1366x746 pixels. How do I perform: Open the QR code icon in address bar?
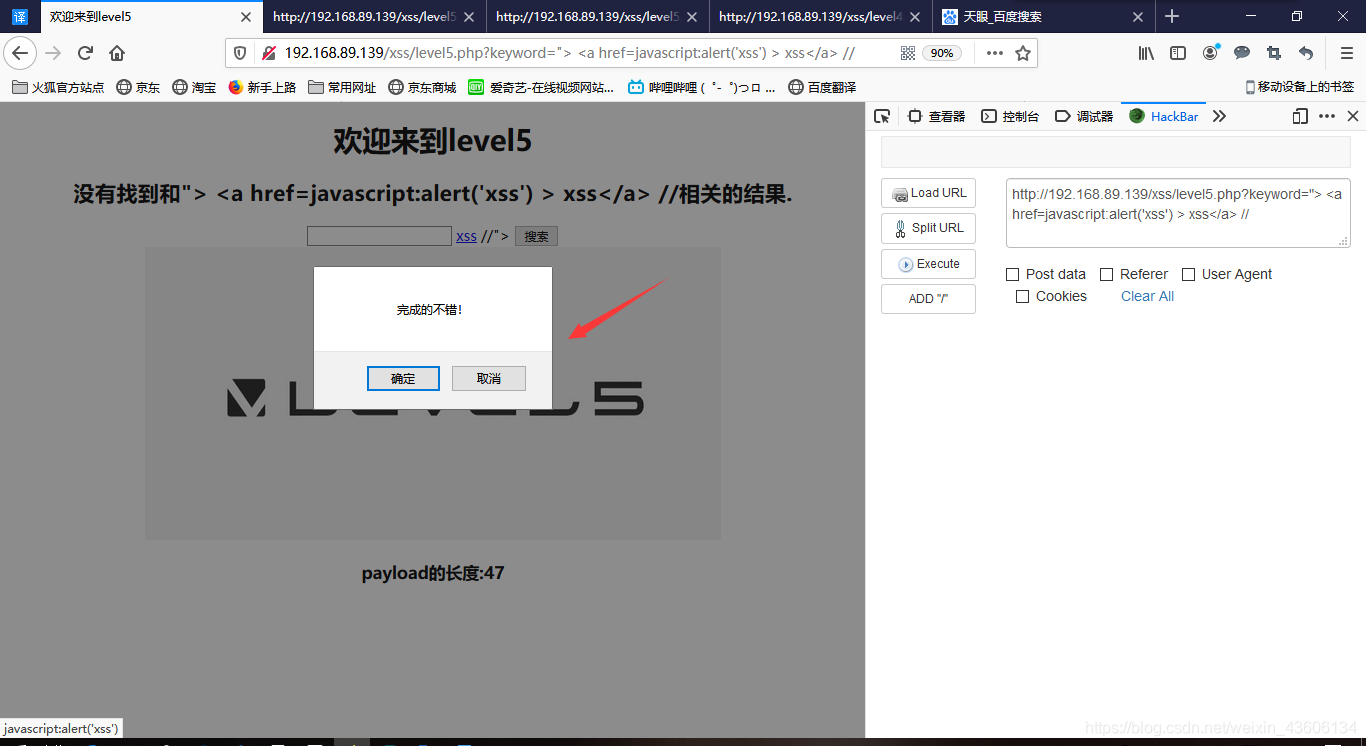pyautogui.click(x=907, y=53)
